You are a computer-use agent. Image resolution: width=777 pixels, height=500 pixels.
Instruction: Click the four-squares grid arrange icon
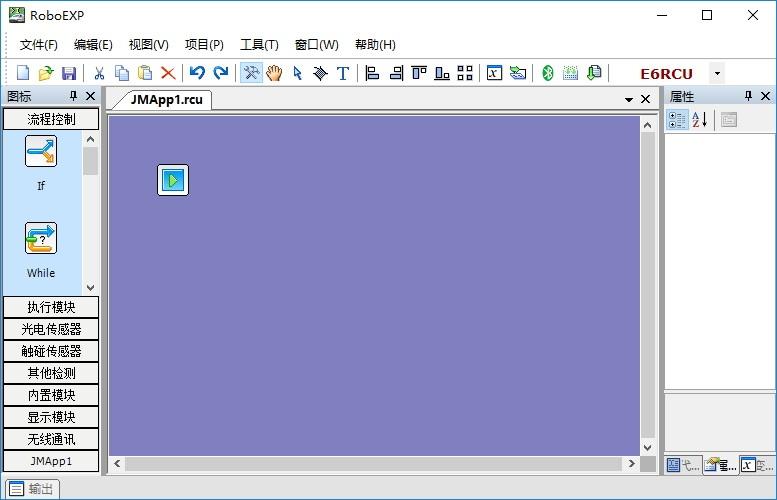pyautogui.click(x=465, y=73)
